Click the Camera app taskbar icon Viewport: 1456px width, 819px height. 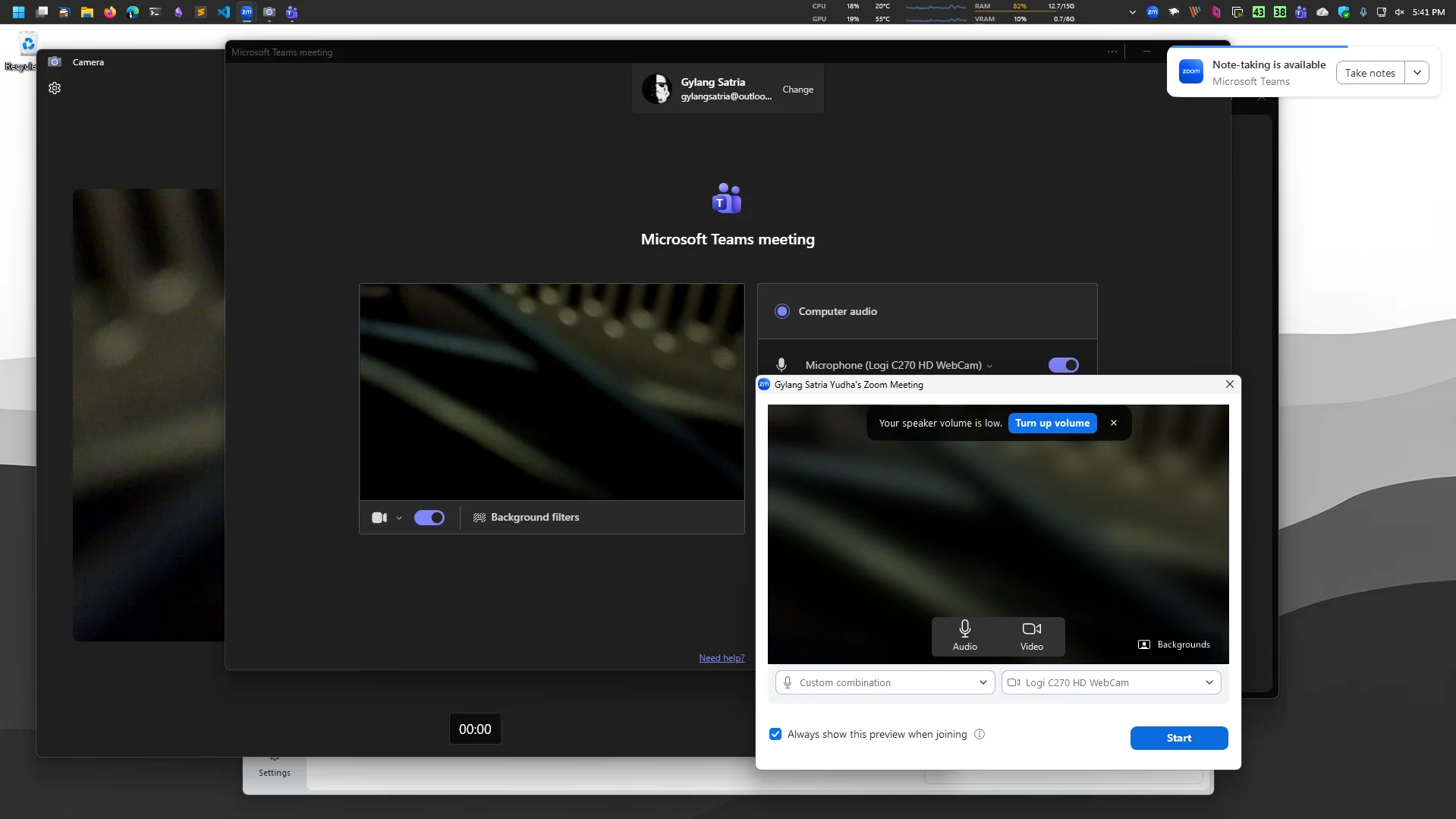(269, 12)
